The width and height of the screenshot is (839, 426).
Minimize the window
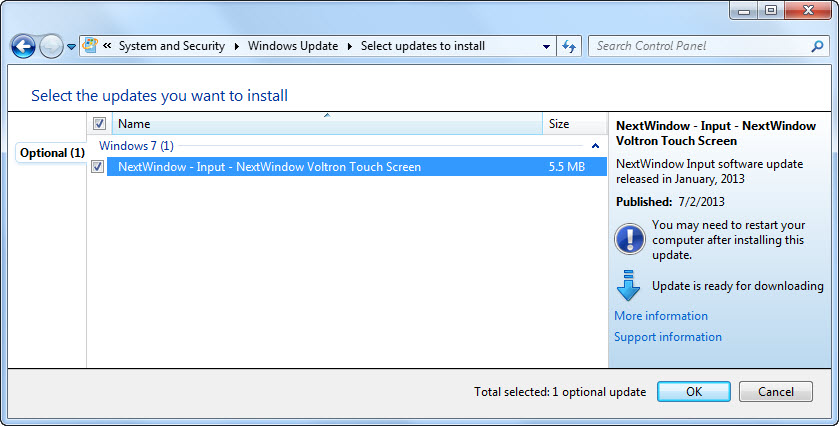pyautogui.click(x=744, y=10)
